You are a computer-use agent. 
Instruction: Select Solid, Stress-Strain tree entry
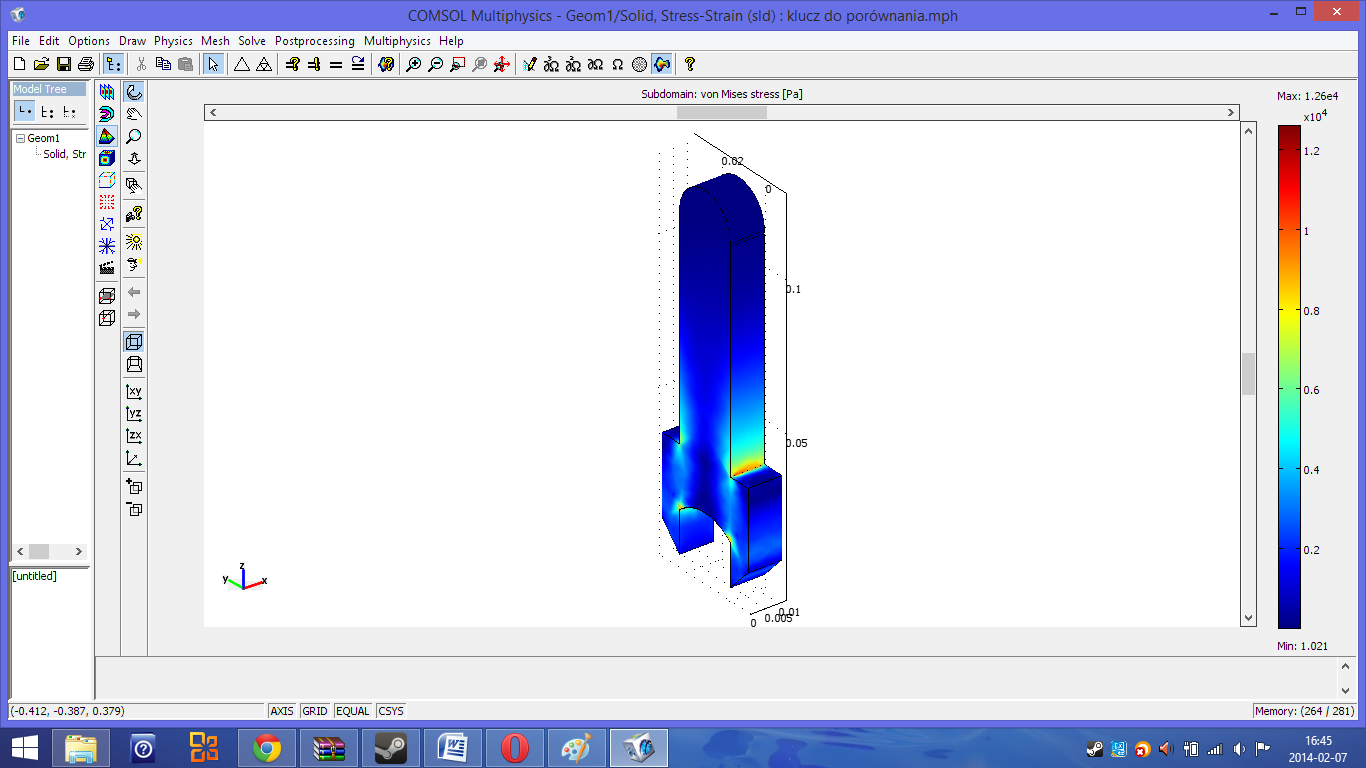[64, 154]
